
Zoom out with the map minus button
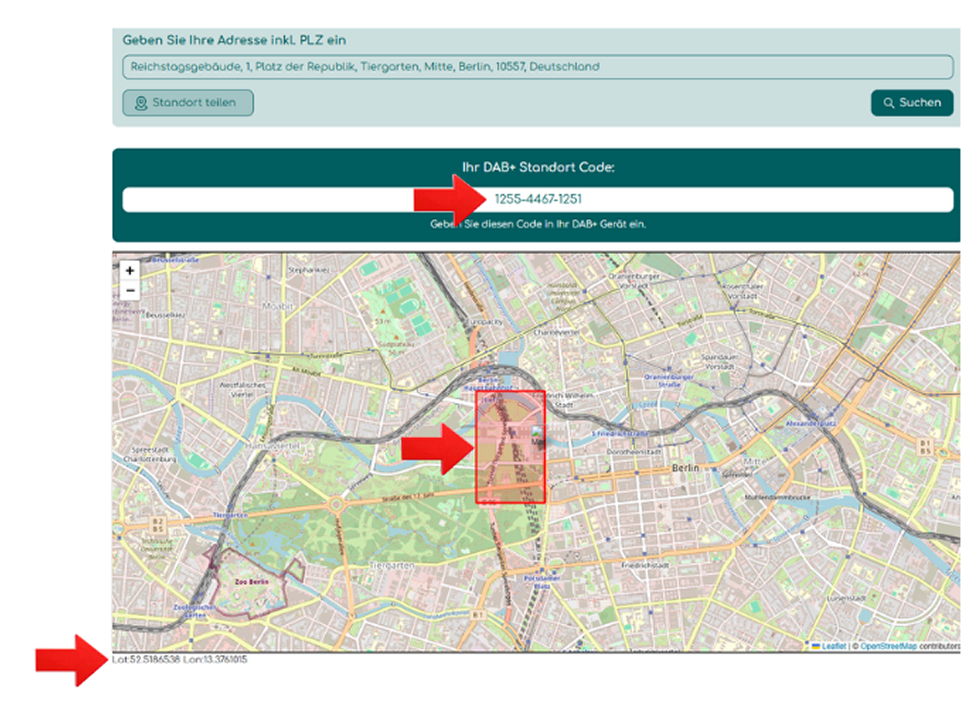point(129,291)
